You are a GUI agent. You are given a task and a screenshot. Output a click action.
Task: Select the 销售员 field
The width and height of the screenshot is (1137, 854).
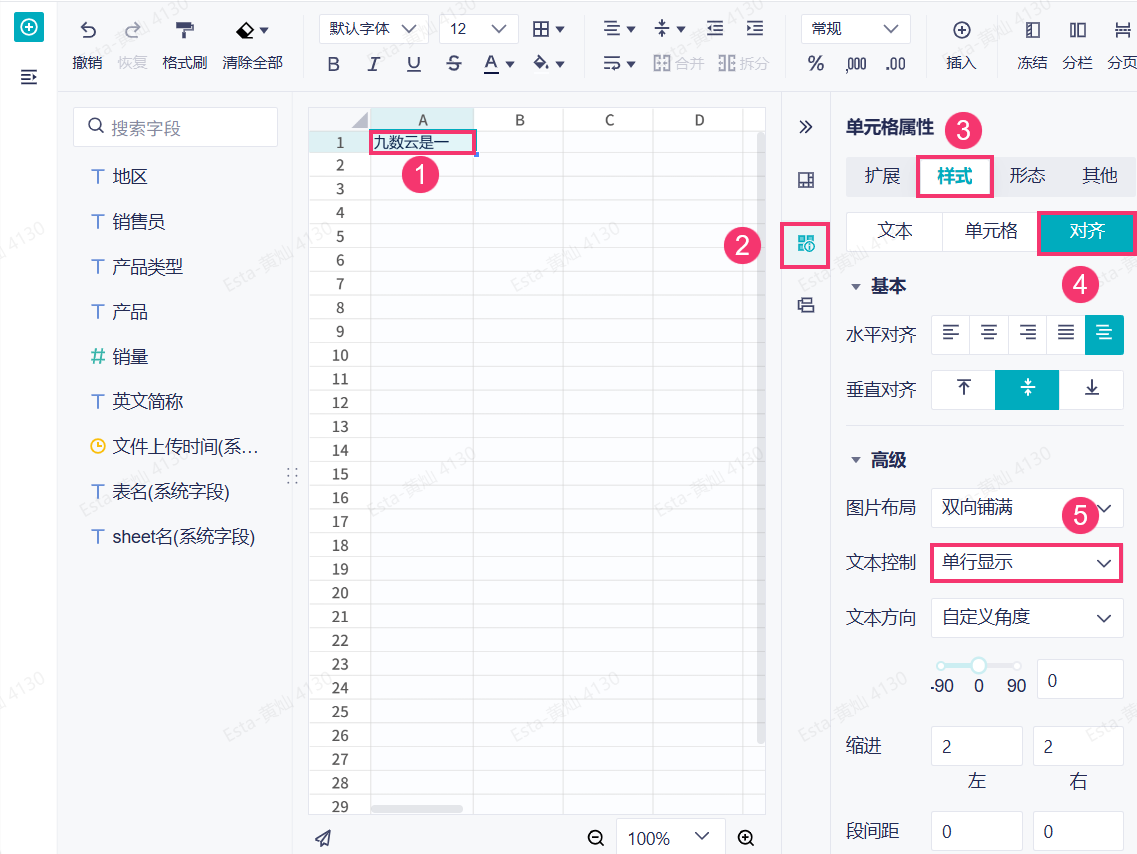[x=138, y=222]
